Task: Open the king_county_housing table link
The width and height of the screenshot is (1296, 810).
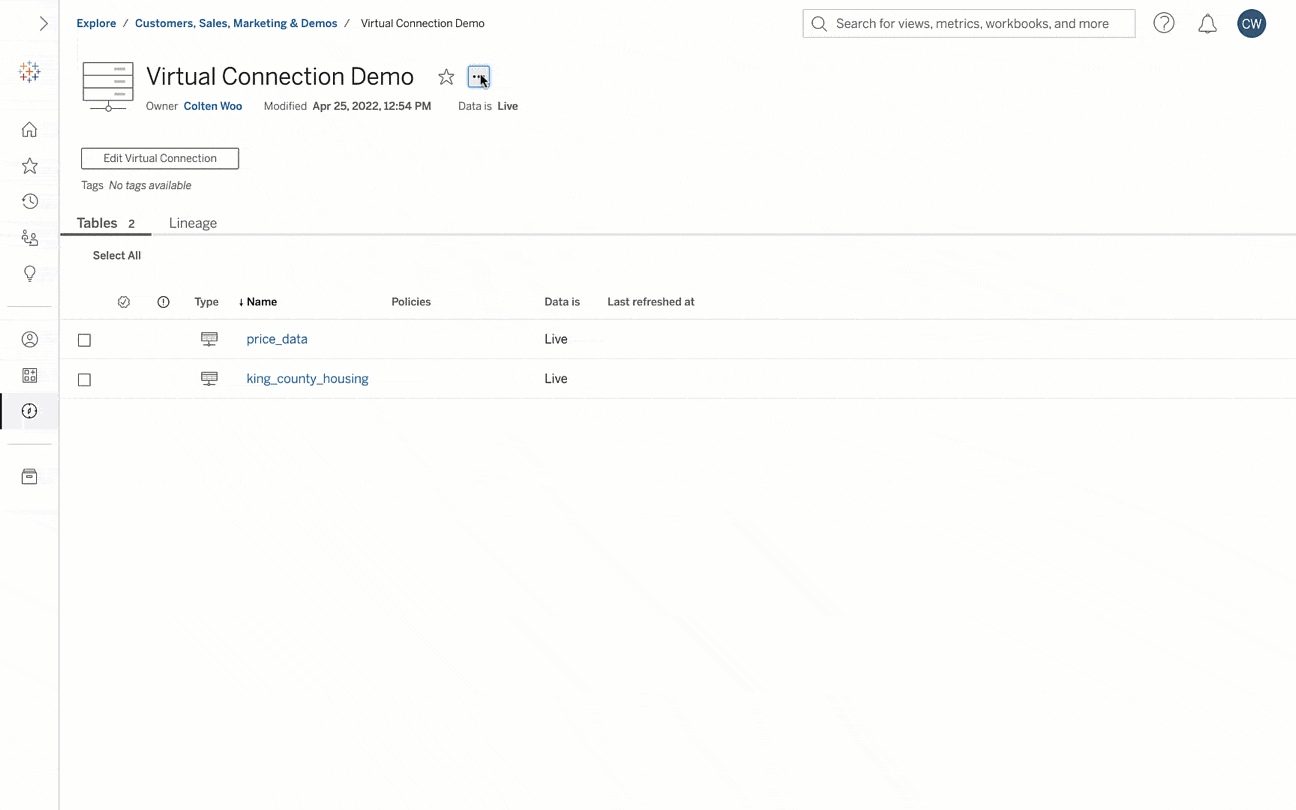Action: [307, 379]
